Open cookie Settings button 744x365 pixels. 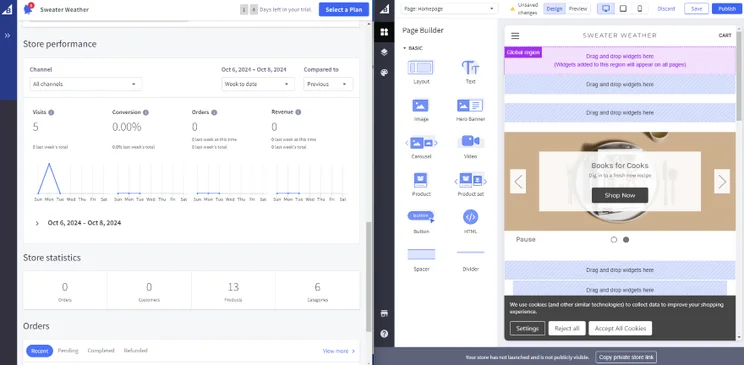point(527,328)
